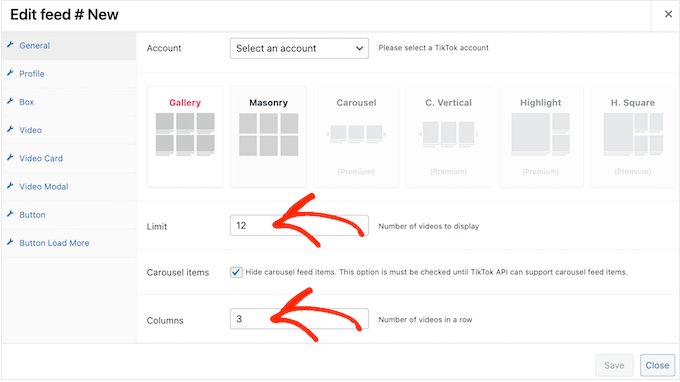680x382 pixels.
Task: Click the Close button
Action: click(x=657, y=365)
